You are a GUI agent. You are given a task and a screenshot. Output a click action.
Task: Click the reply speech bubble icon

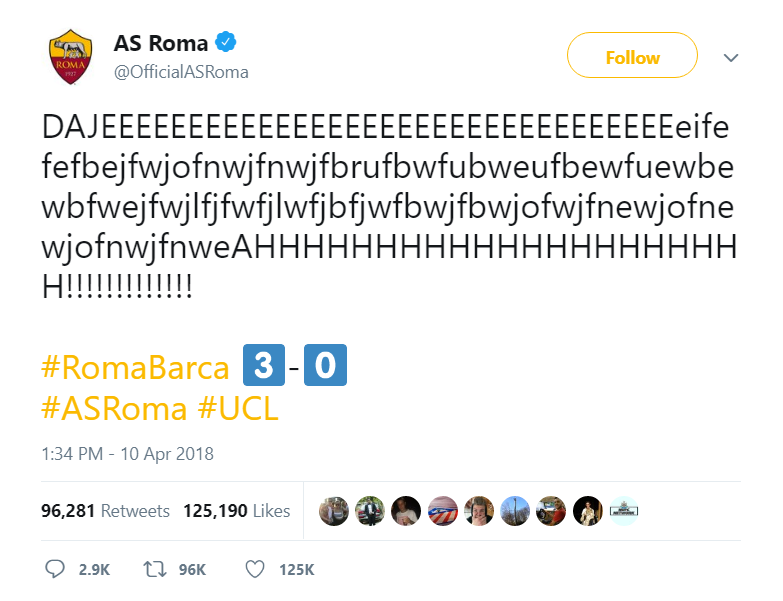click(57, 569)
